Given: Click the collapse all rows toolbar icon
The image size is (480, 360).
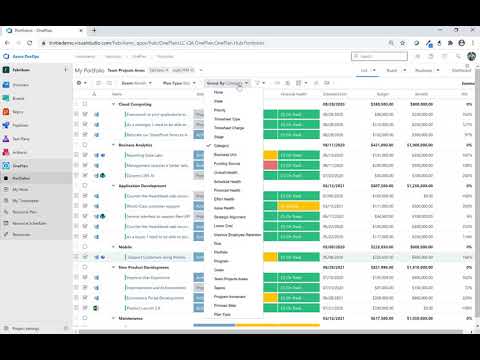Looking at the screenshot, I should click(x=109, y=83).
